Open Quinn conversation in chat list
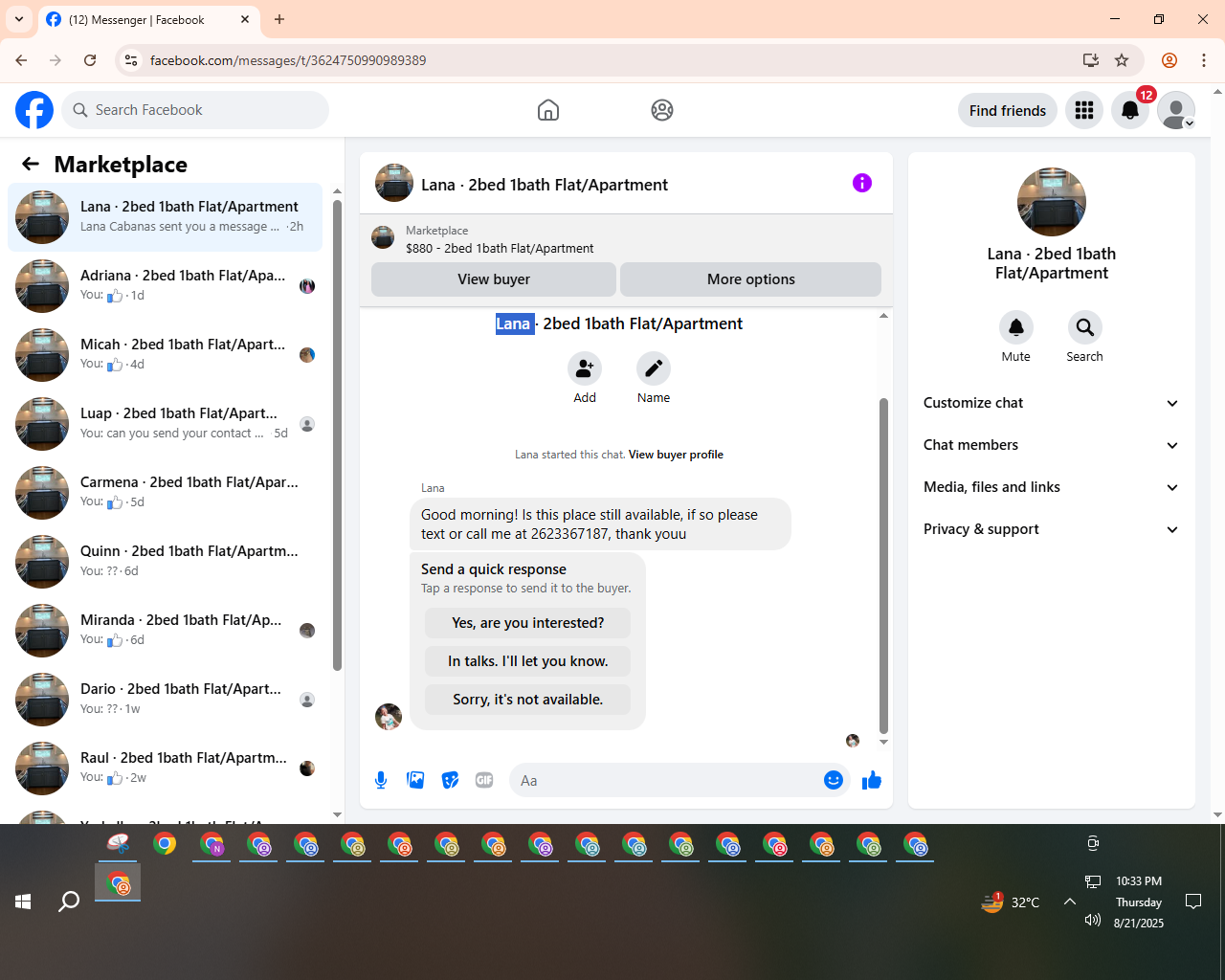This screenshot has width=1225, height=980. click(x=166, y=562)
